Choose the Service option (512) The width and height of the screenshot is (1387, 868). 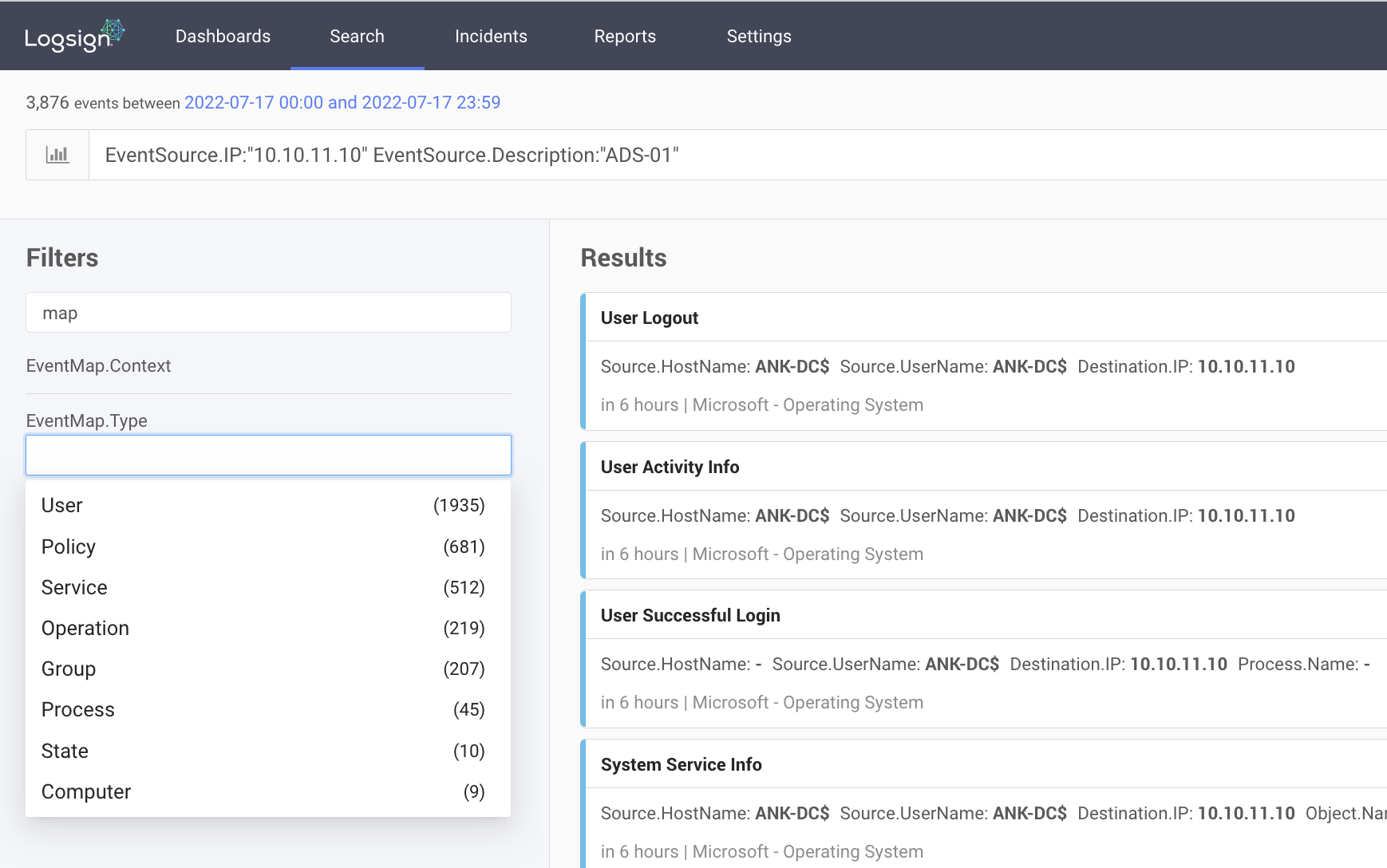coord(268,587)
